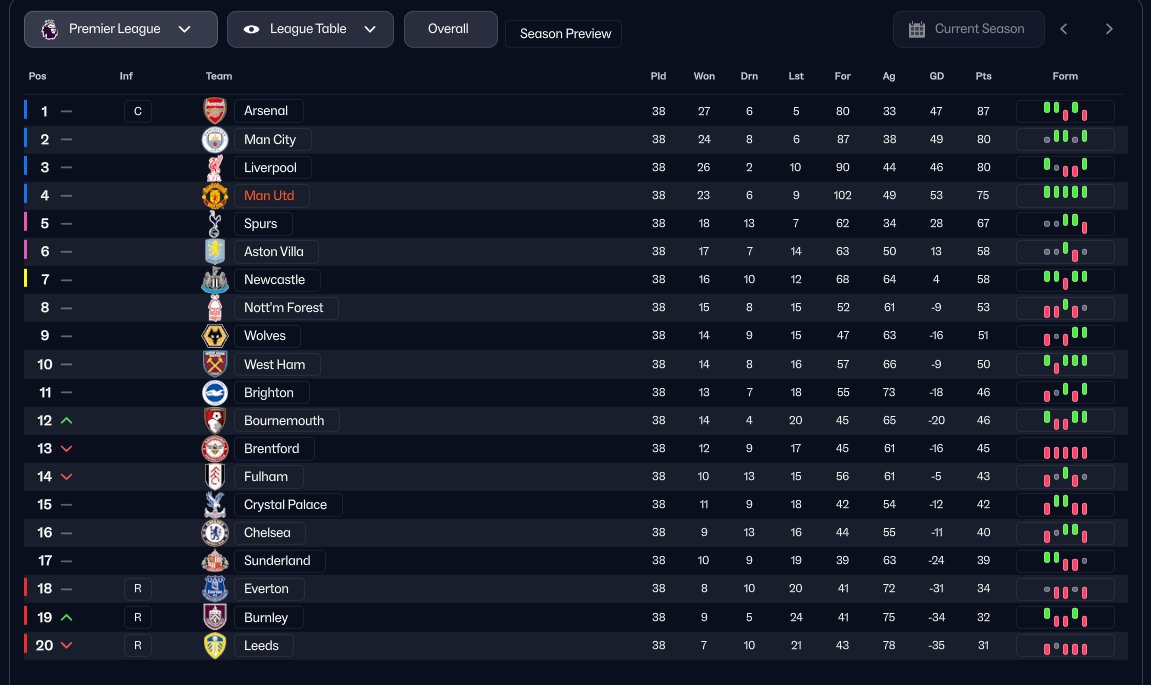The image size is (1151, 685).
Task: Open the League Table view dropdown
Action: click(x=310, y=29)
